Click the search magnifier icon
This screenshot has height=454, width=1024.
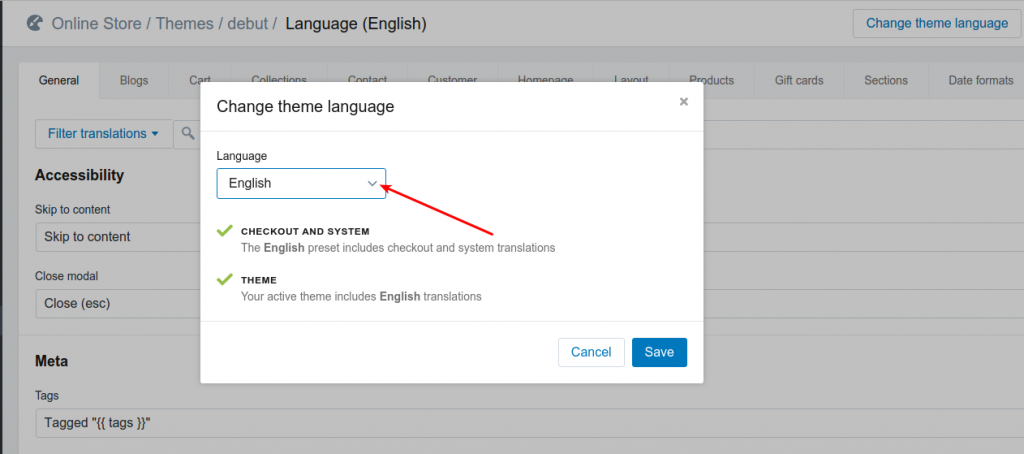point(188,133)
